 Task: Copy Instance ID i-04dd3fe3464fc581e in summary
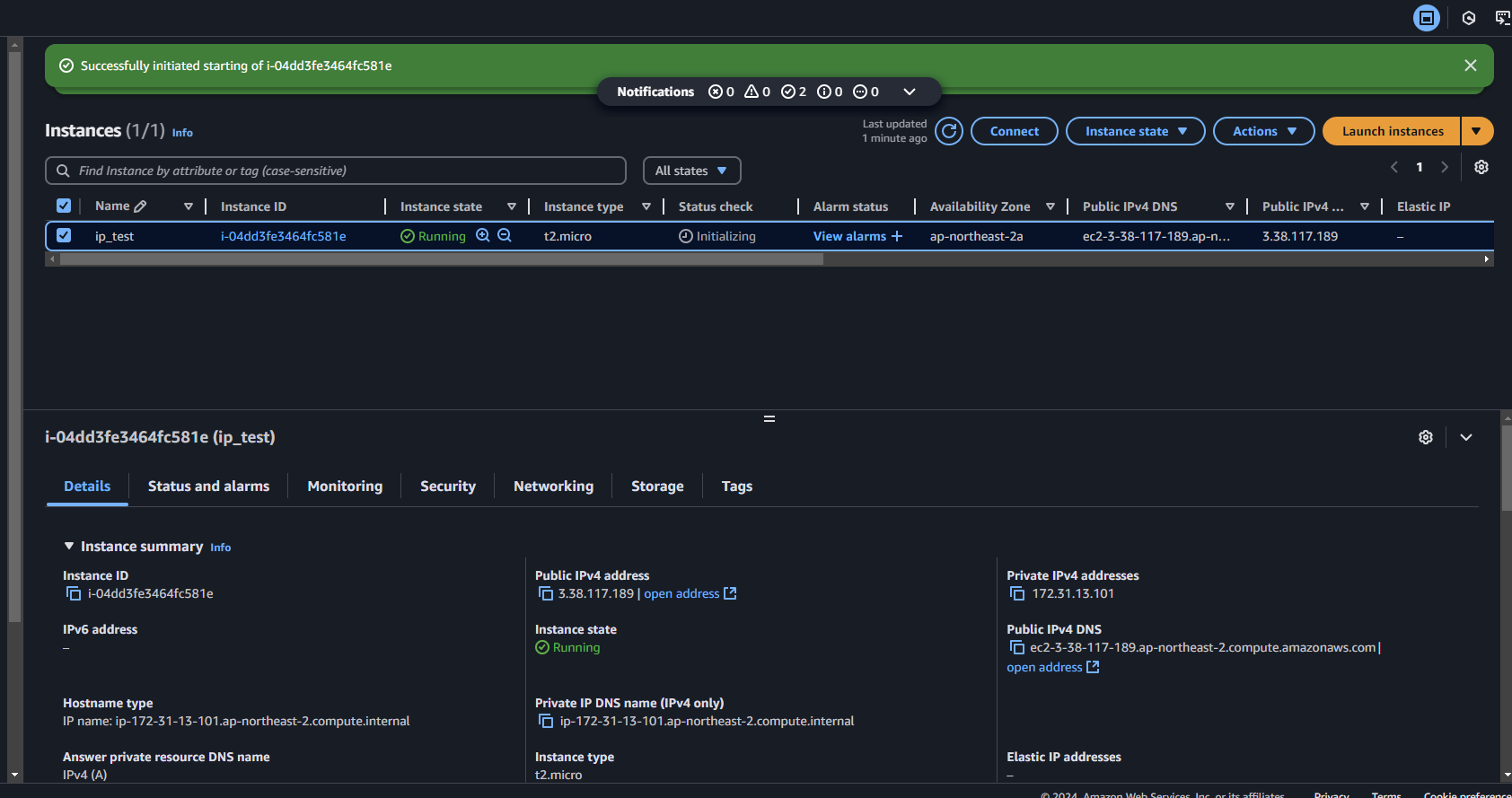tap(74, 593)
